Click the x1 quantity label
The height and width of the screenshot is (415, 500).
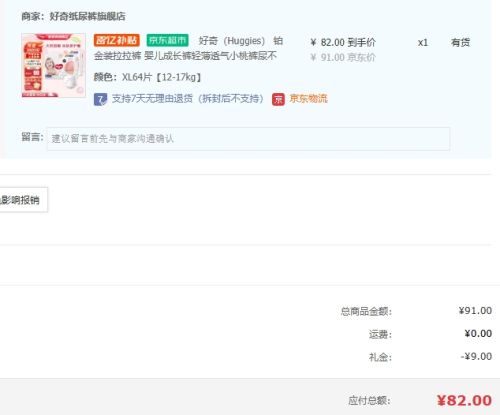click(423, 43)
